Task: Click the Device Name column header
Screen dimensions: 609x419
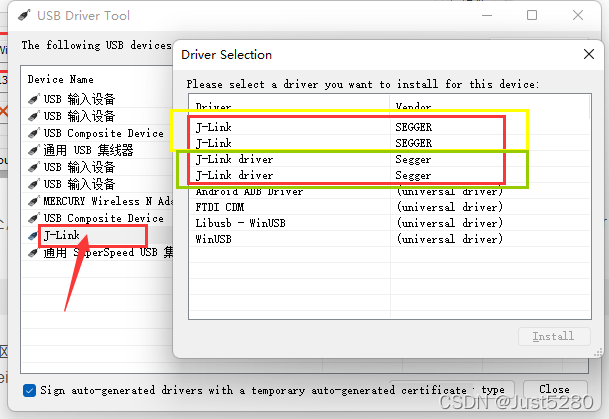Action: (61, 80)
